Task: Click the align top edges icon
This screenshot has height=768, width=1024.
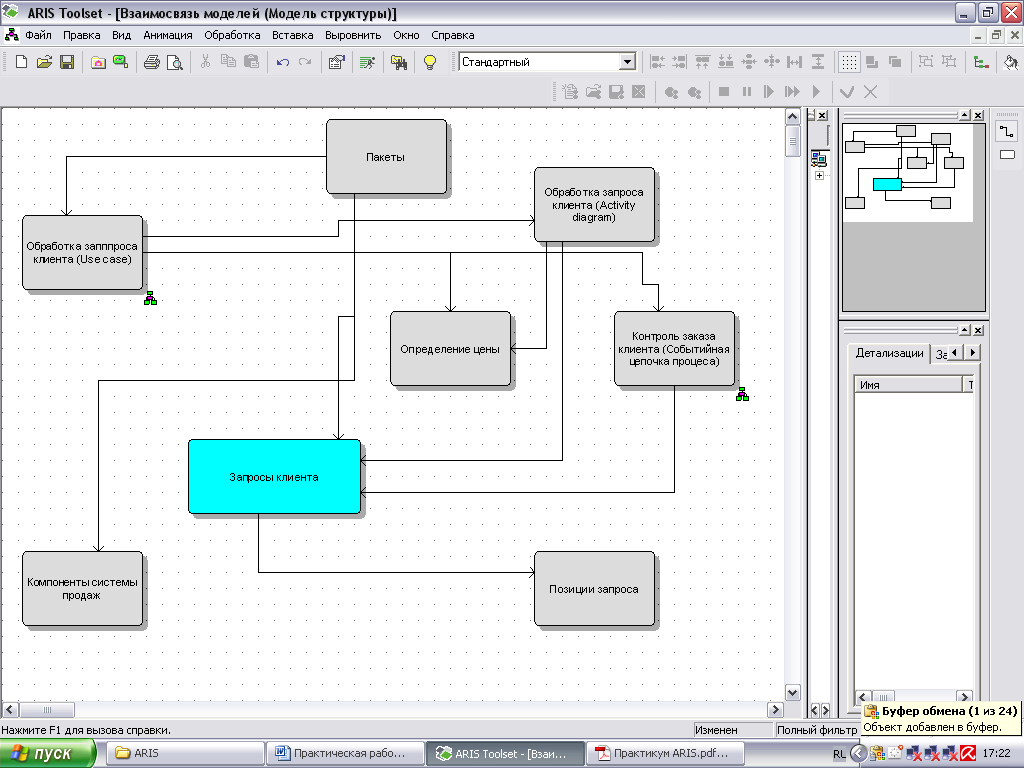Action: (703, 62)
